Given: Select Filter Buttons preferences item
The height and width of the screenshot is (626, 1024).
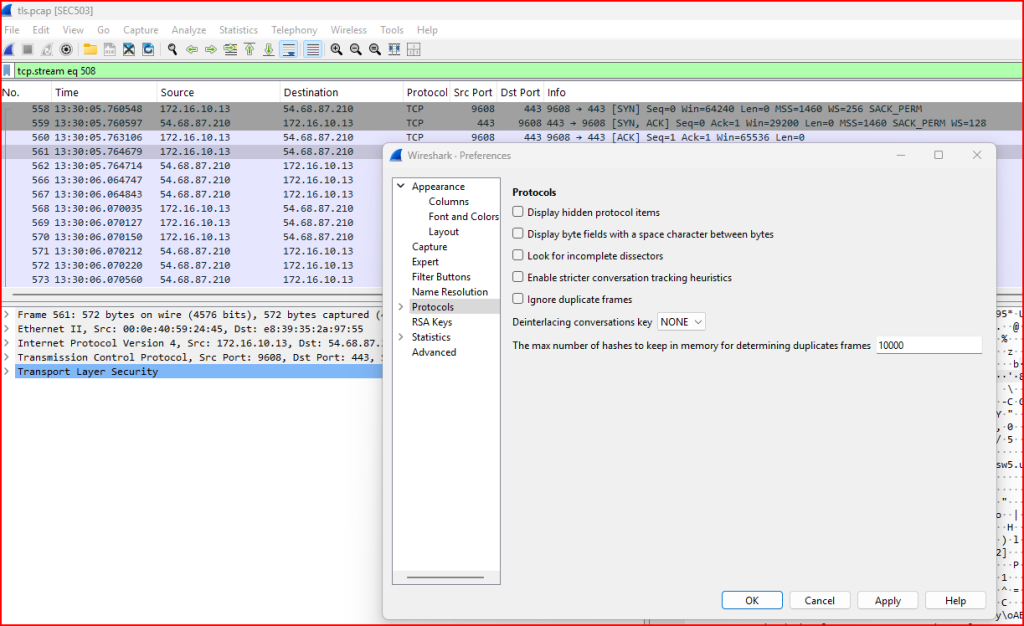Looking at the screenshot, I should click(441, 277).
